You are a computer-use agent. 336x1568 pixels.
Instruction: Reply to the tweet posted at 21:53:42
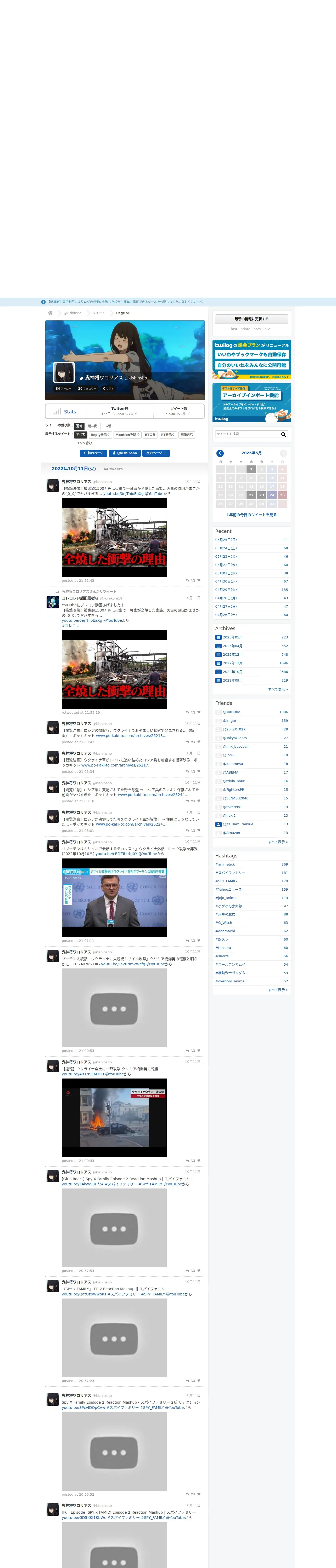click(187, 580)
